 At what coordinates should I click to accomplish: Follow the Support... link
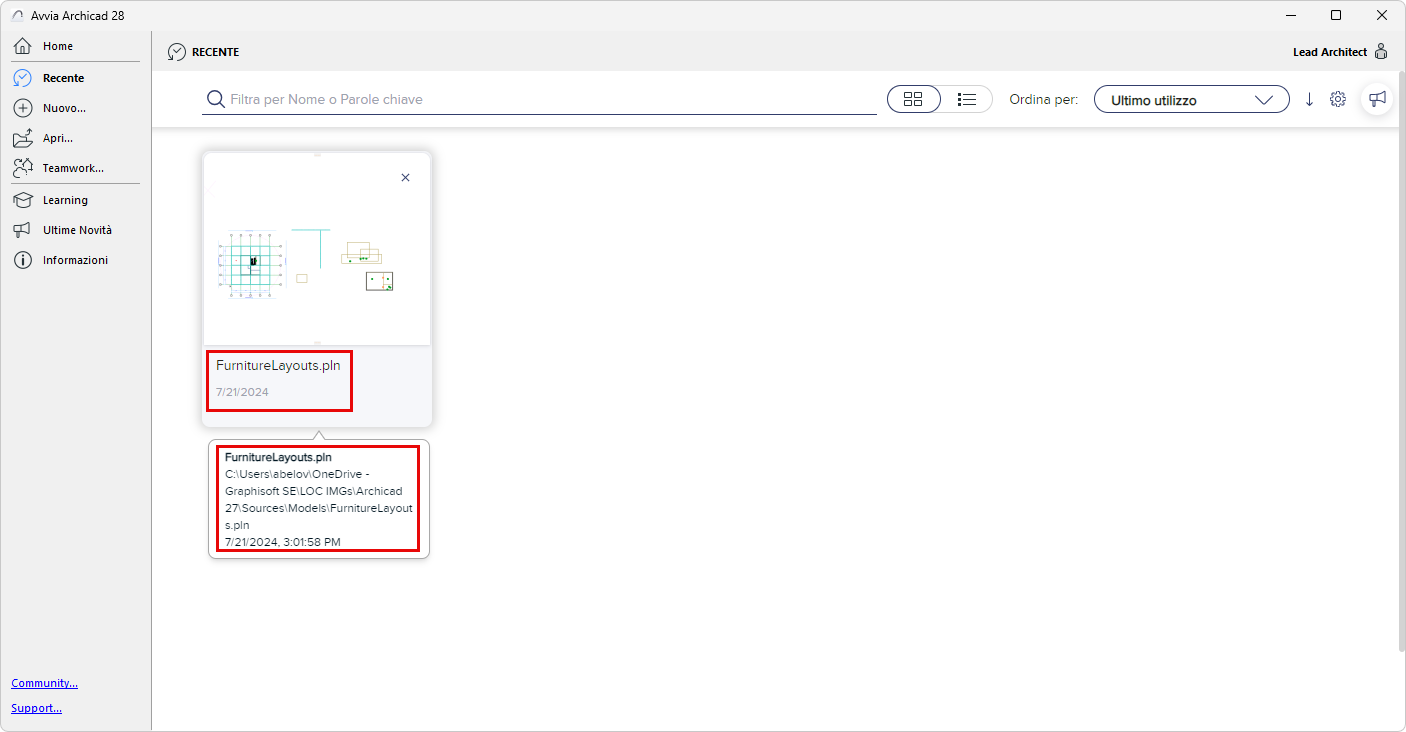36,708
